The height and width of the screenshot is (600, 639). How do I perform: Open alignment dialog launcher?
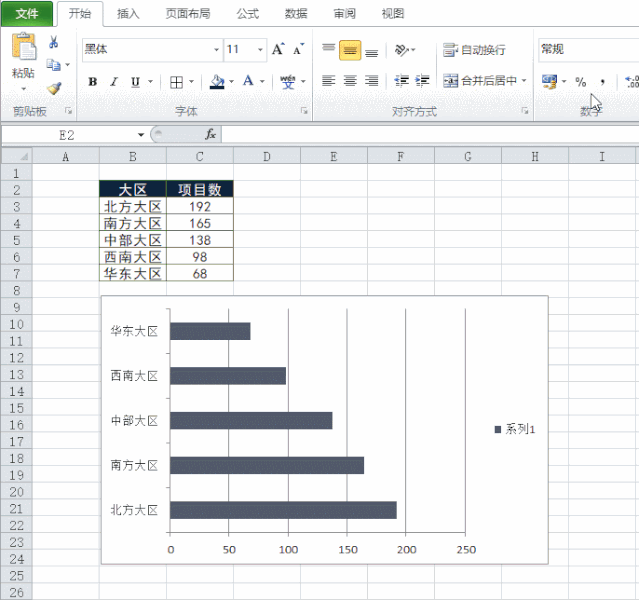(525, 111)
